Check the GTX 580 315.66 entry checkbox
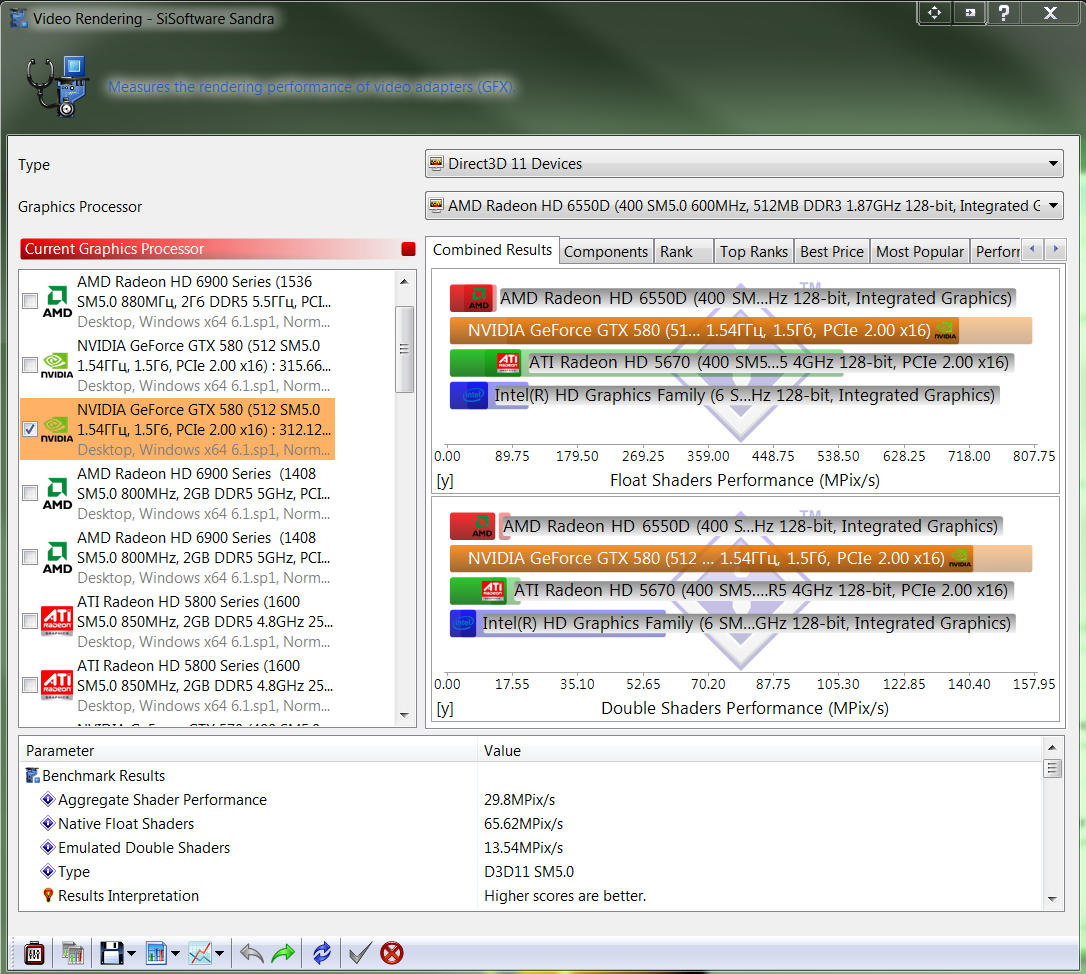The image size is (1086, 974). point(30,364)
